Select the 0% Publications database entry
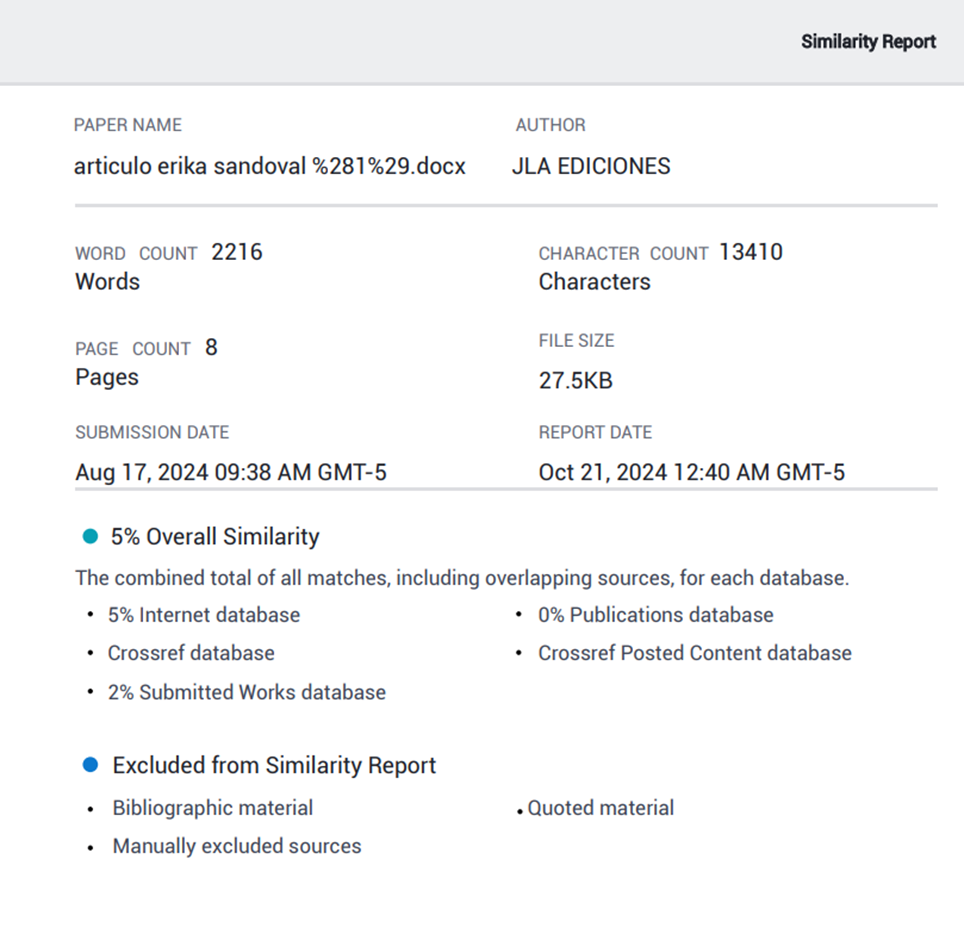Image resolution: width=964 pixels, height=940 pixels. 655,615
